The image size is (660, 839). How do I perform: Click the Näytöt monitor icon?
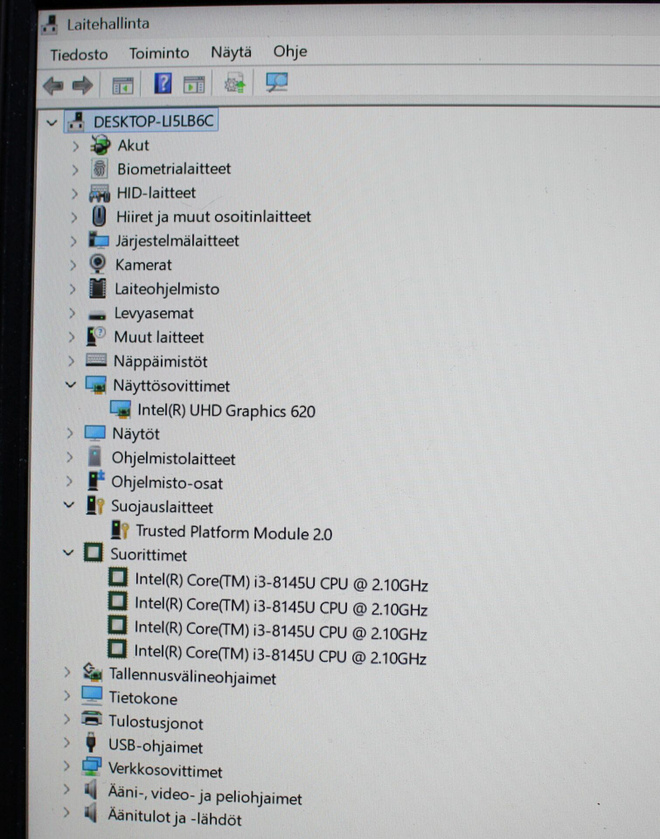tap(95, 433)
